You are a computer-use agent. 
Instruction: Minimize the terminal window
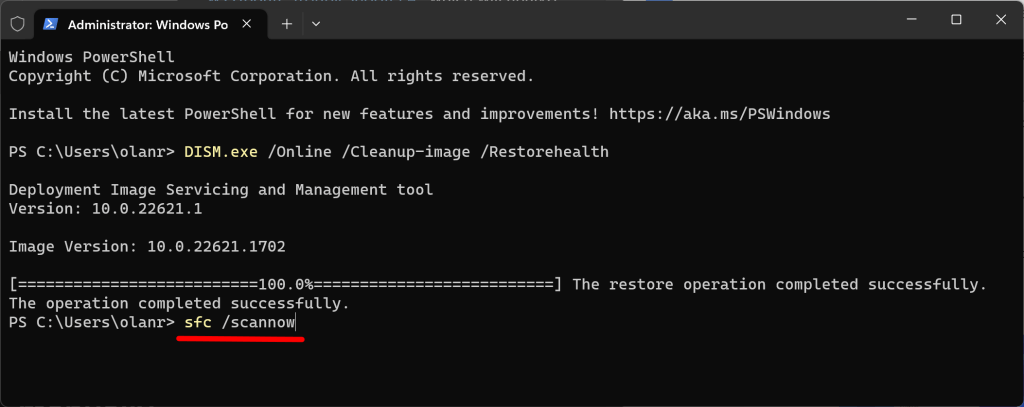click(x=909, y=21)
